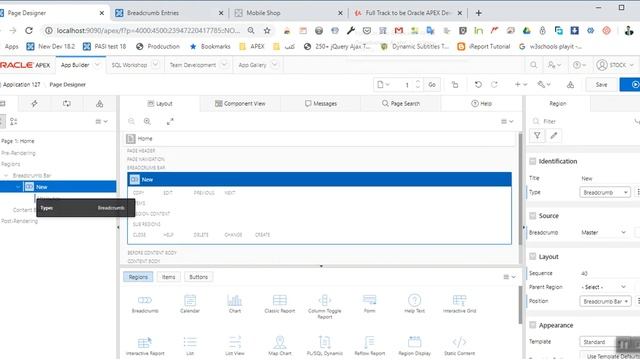The width and height of the screenshot is (640, 360).
Task: Open the Layout tab
Action: tap(160, 104)
